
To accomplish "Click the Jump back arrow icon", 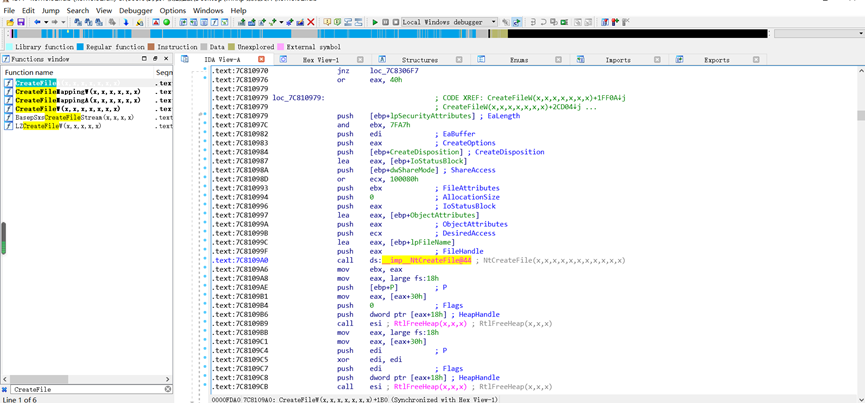I will coord(38,22).
